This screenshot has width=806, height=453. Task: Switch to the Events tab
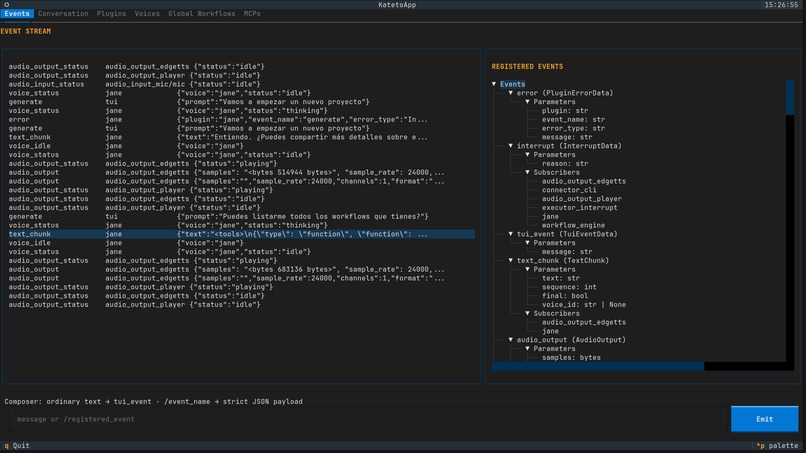tap(17, 14)
